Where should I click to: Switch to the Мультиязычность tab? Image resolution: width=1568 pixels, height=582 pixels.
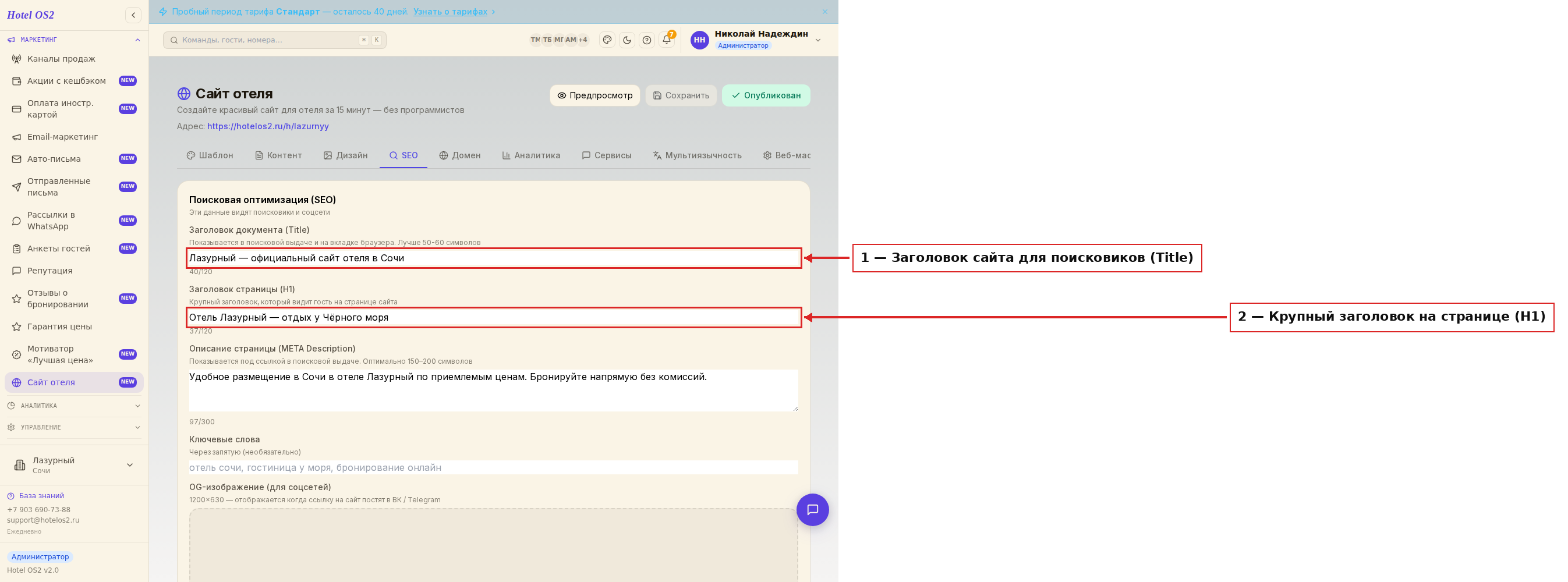click(x=697, y=156)
